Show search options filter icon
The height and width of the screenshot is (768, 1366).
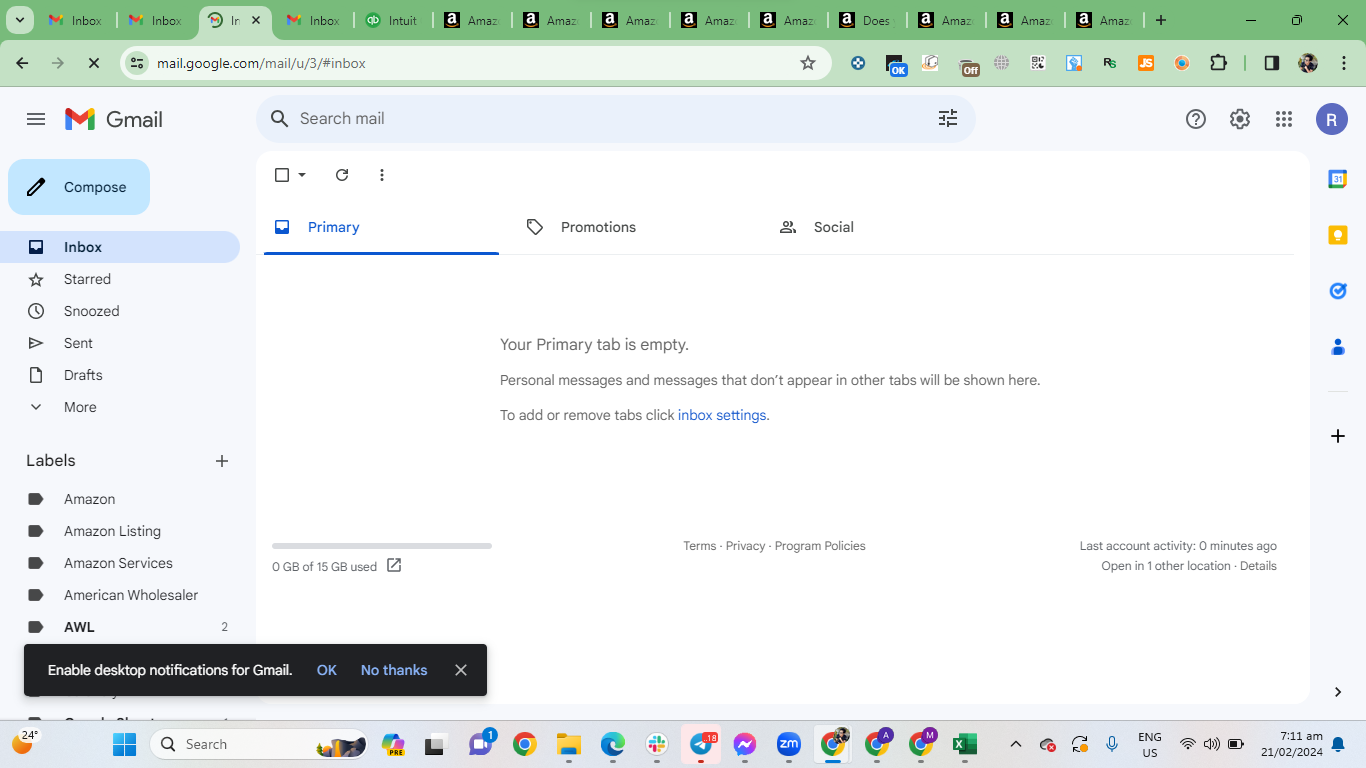coord(948,118)
